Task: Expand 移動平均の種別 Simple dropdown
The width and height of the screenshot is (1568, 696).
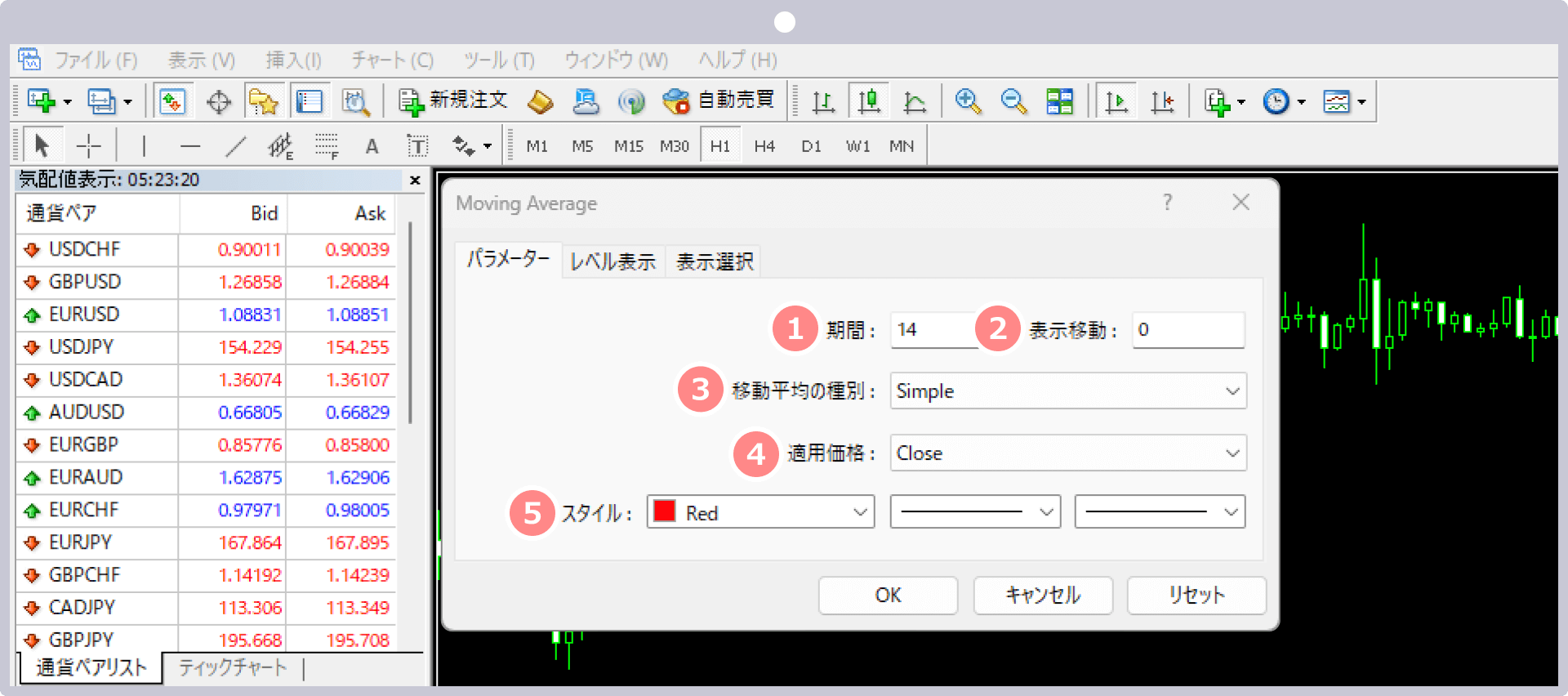Action: pos(1068,391)
